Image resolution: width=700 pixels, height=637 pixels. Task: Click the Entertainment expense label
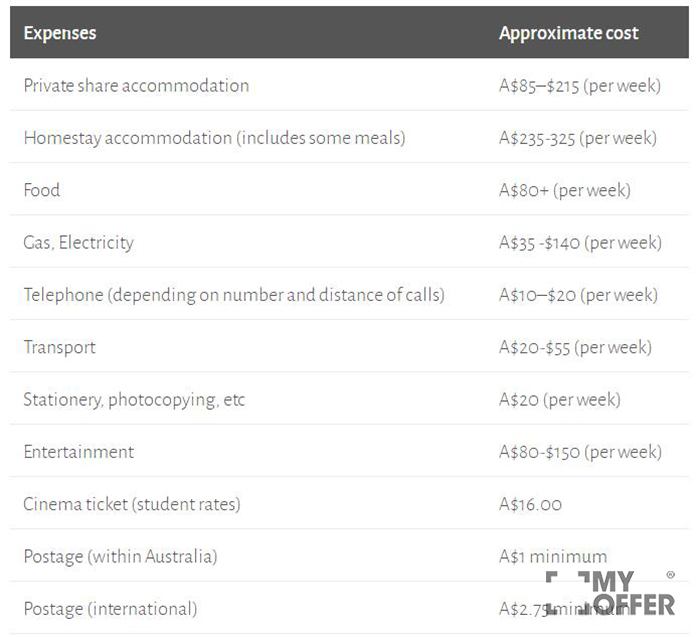click(x=78, y=452)
